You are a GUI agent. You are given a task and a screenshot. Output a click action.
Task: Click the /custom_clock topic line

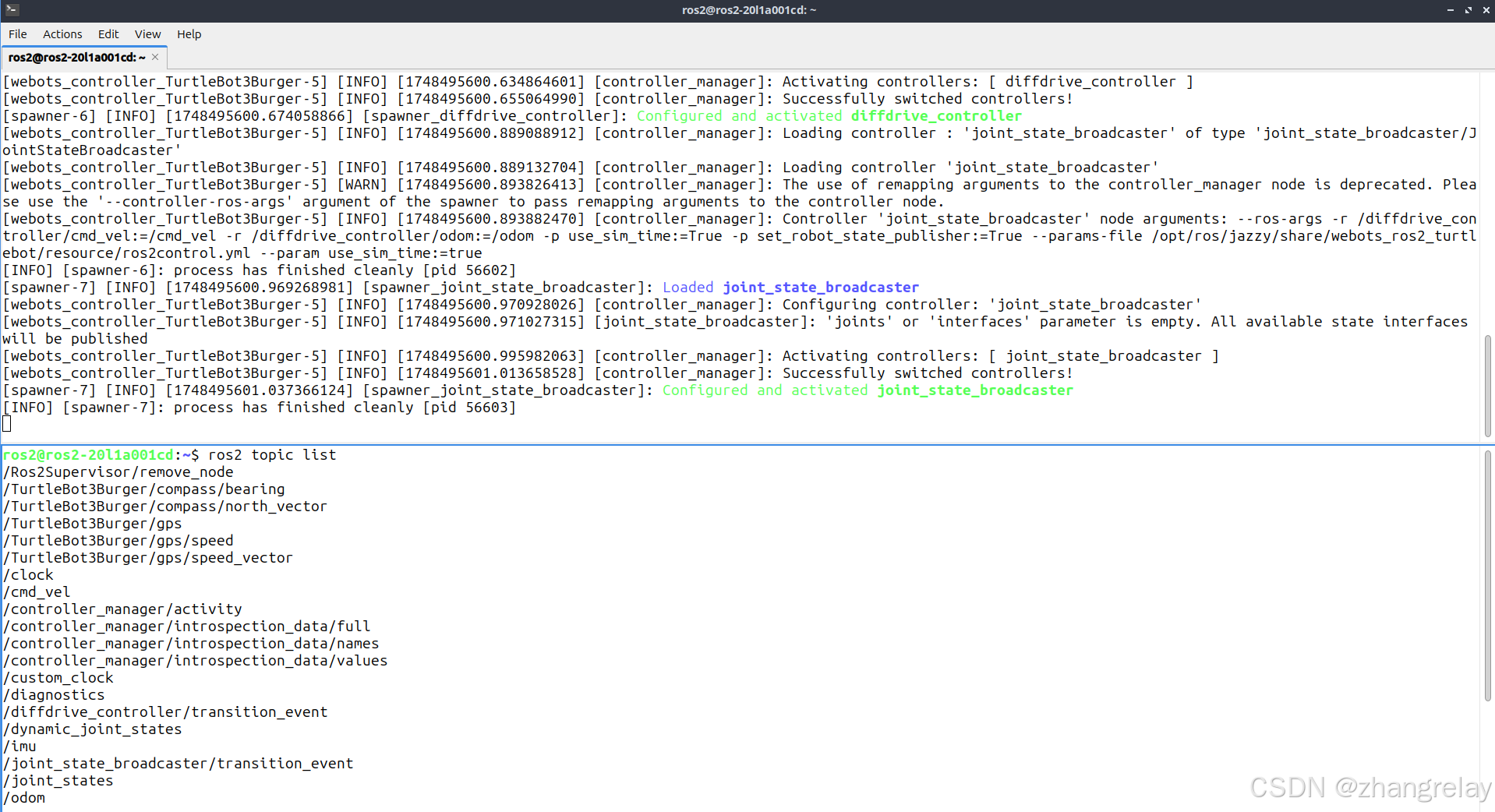point(58,678)
